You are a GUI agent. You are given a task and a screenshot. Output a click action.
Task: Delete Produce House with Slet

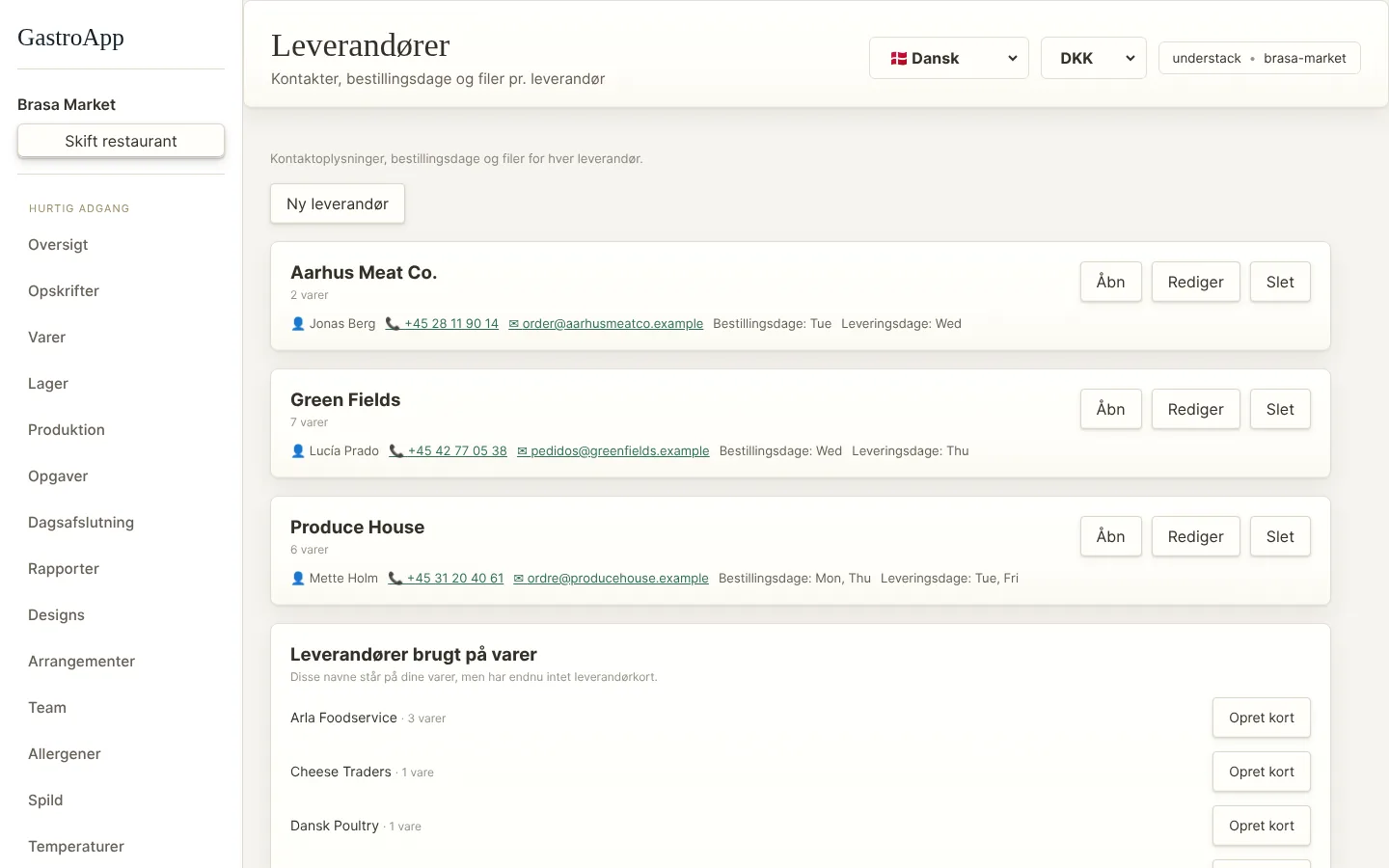(x=1280, y=536)
